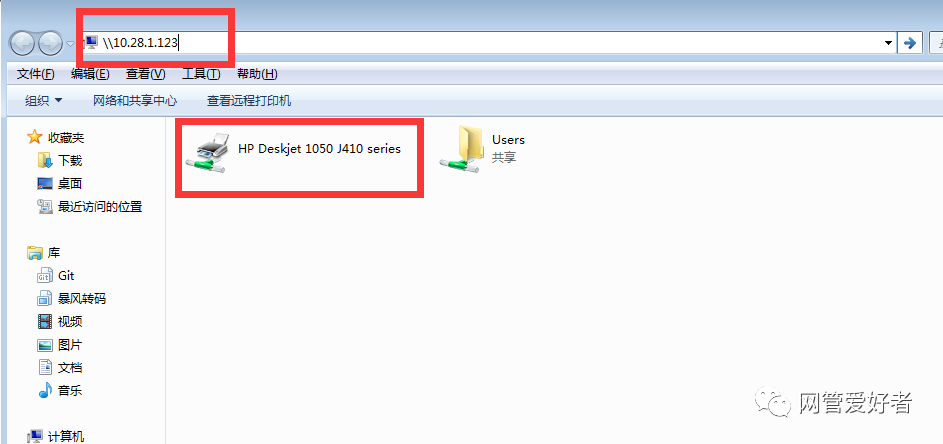Click 网络和共享中心 toolbar button
943x444 pixels.
point(135,100)
